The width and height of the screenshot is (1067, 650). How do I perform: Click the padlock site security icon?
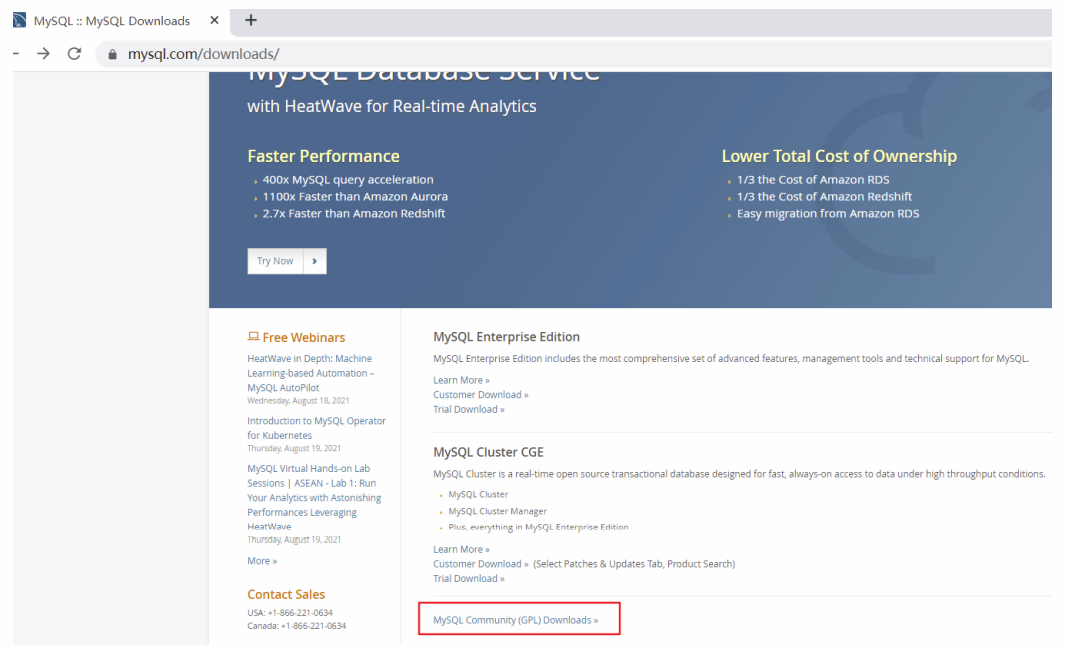(112, 54)
